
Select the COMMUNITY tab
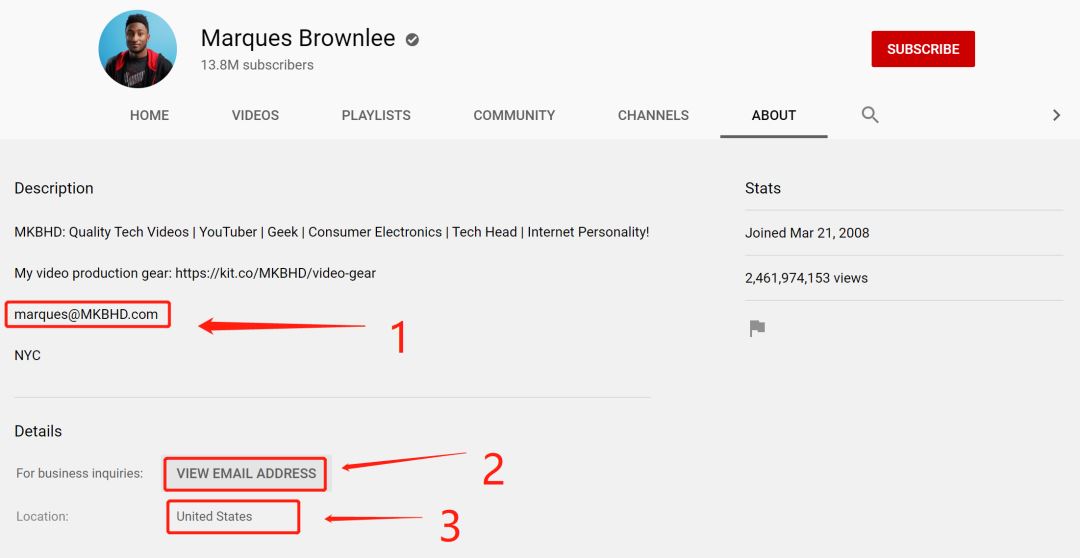tap(514, 115)
